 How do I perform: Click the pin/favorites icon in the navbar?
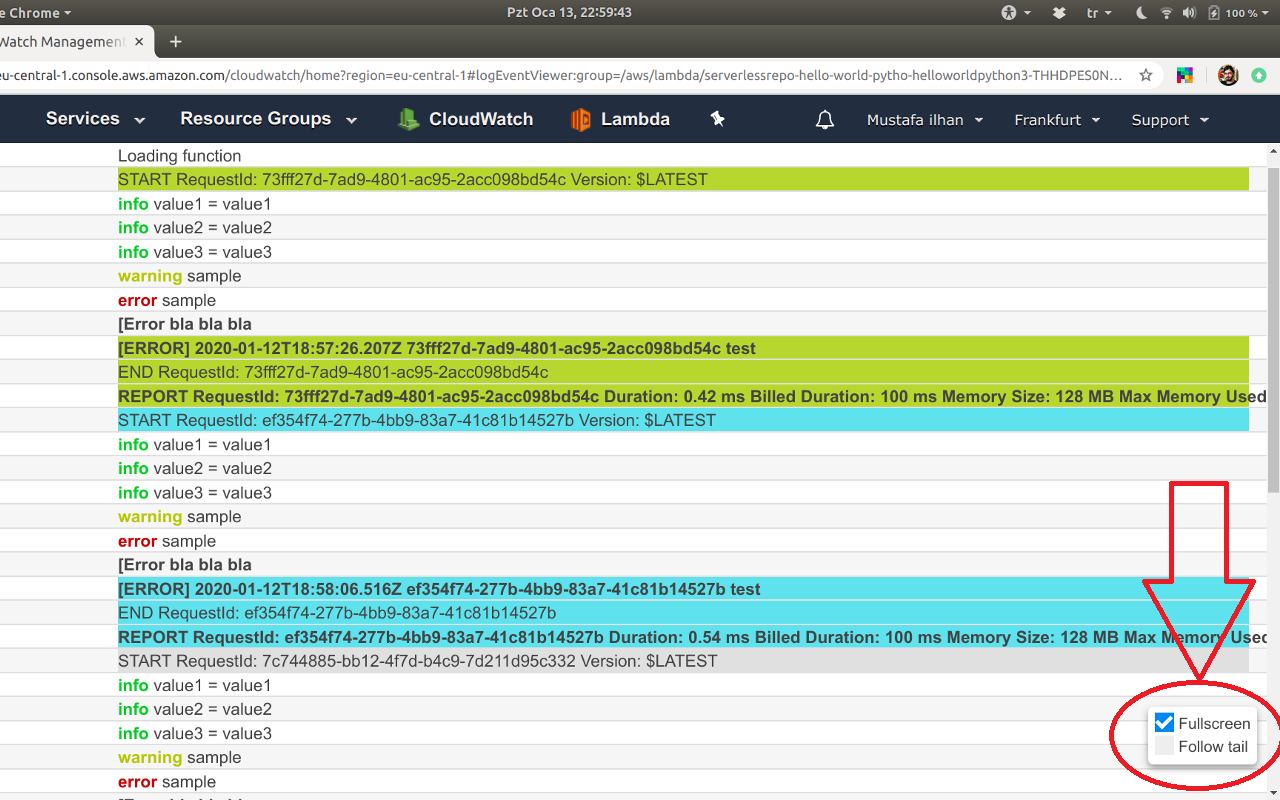tap(716, 119)
